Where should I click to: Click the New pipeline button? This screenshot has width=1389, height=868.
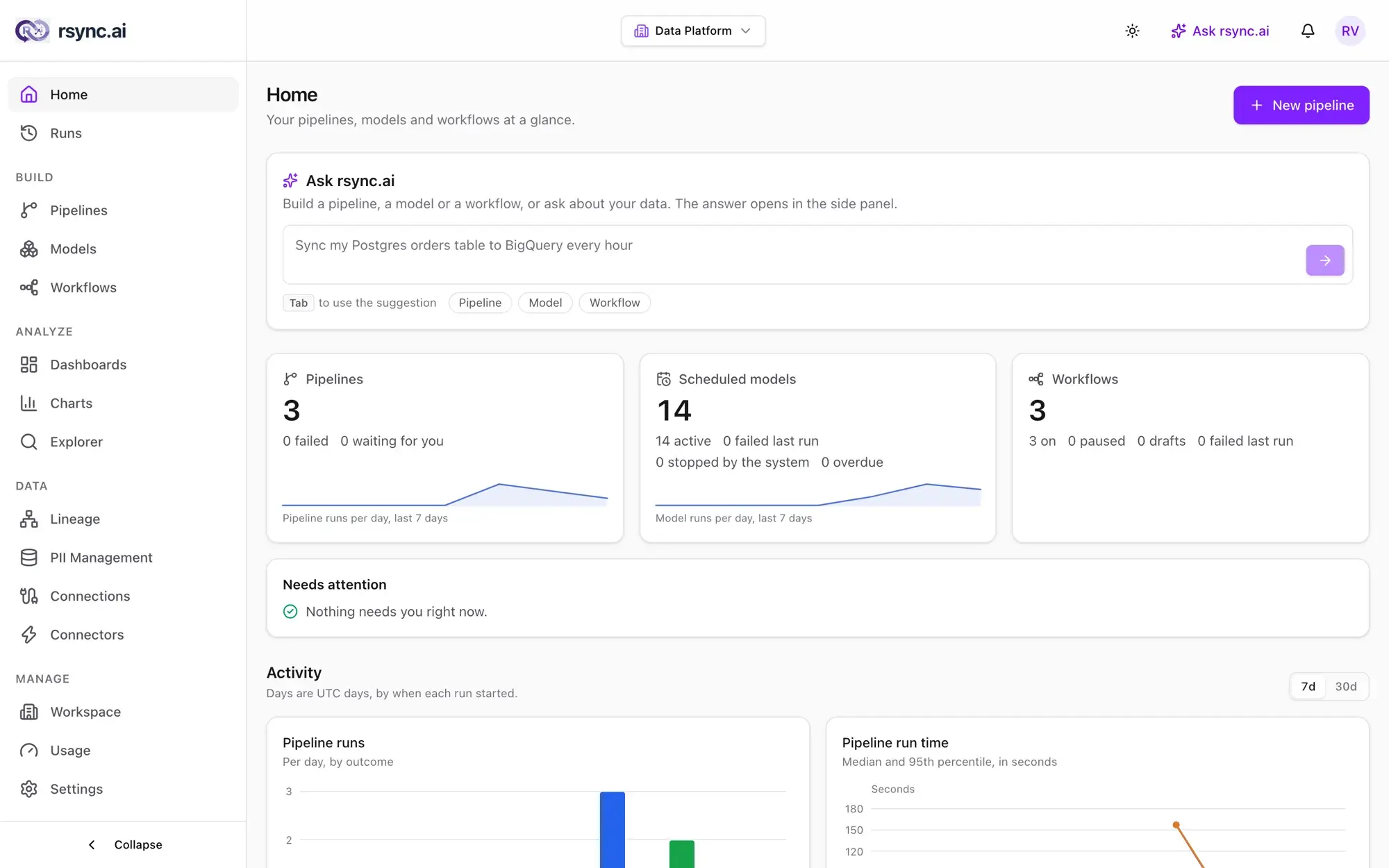[x=1301, y=105]
